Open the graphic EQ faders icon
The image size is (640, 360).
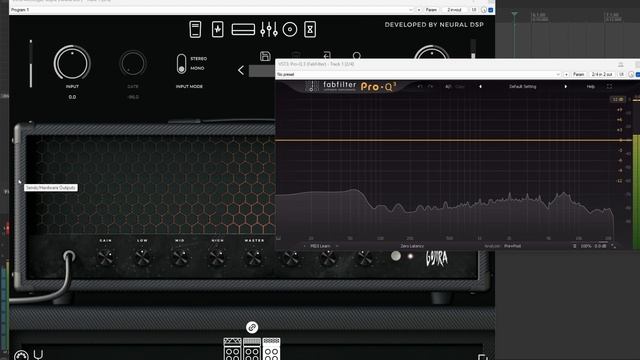pyautogui.click(x=269, y=29)
